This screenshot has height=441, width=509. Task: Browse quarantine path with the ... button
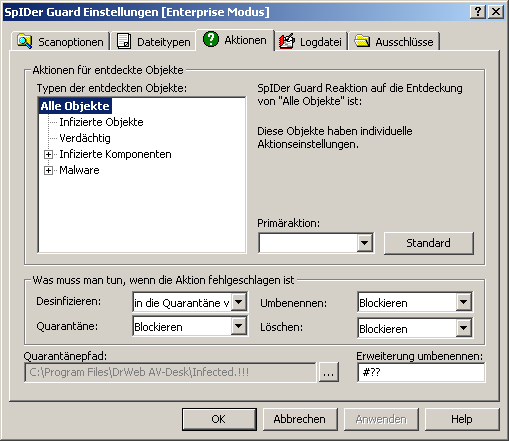329,372
